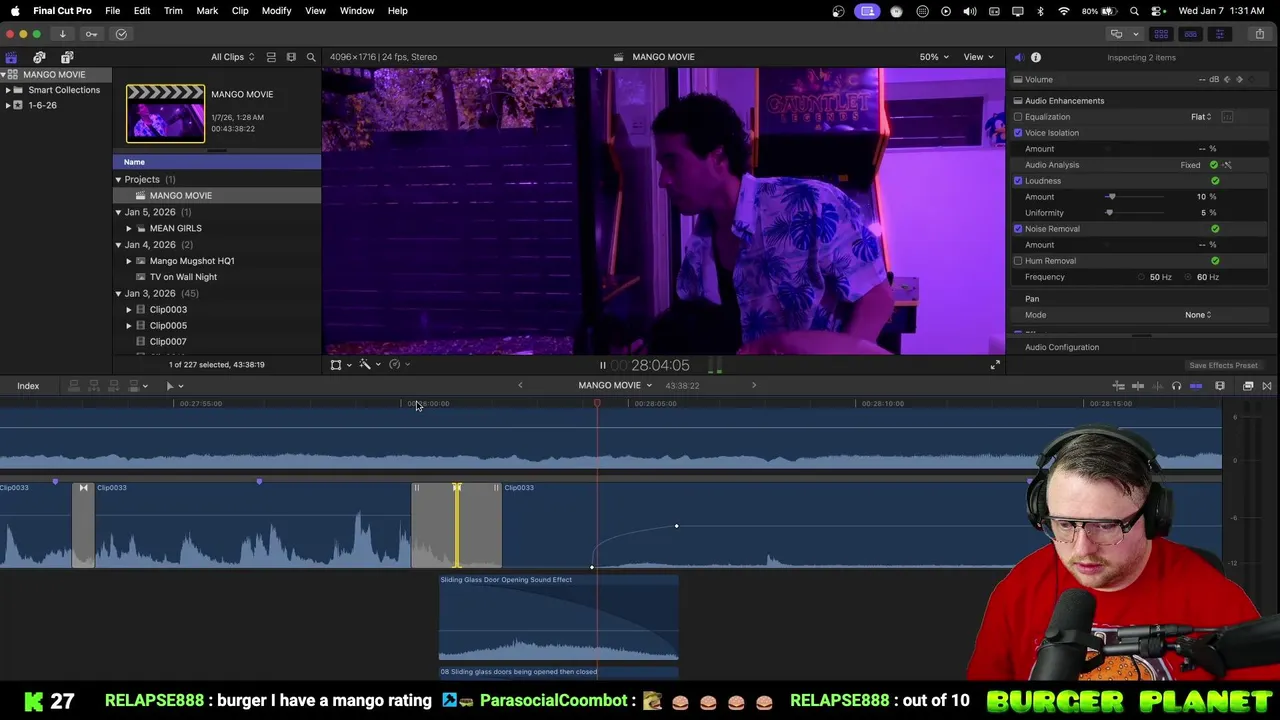This screenshot has width=1280, height=720.
Task: Open the 50% viewer zoom dropdown
Action: click(934, 57)
